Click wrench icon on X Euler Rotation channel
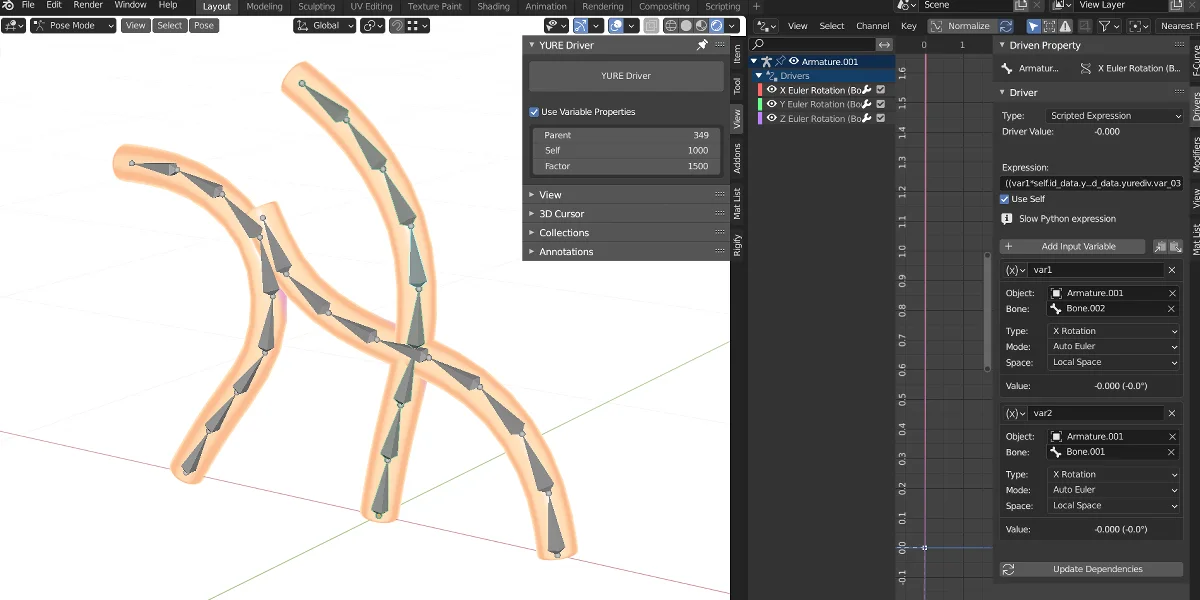 [867, 90]
